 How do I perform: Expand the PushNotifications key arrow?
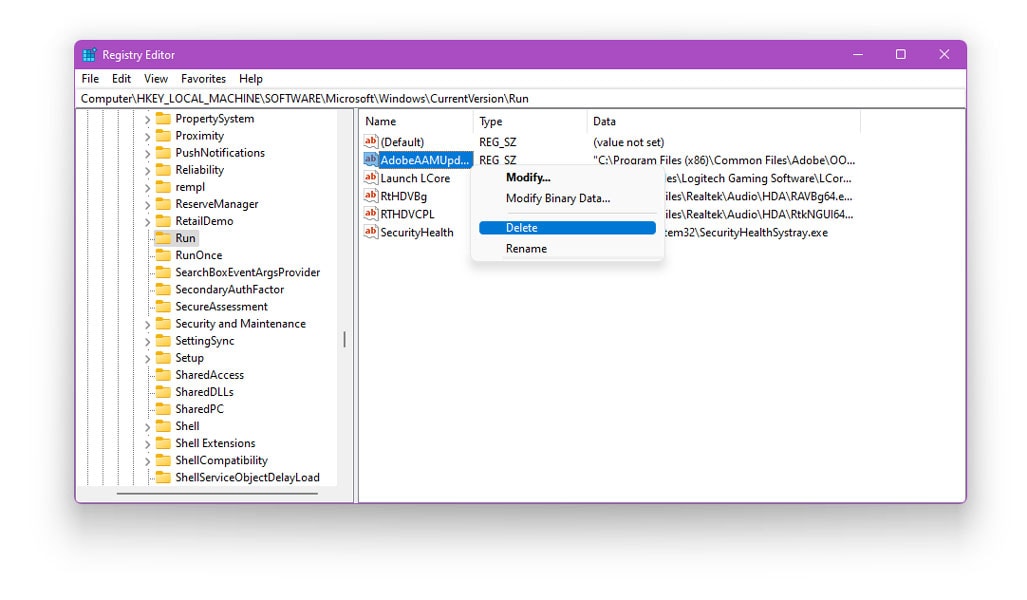click(147, 154)
